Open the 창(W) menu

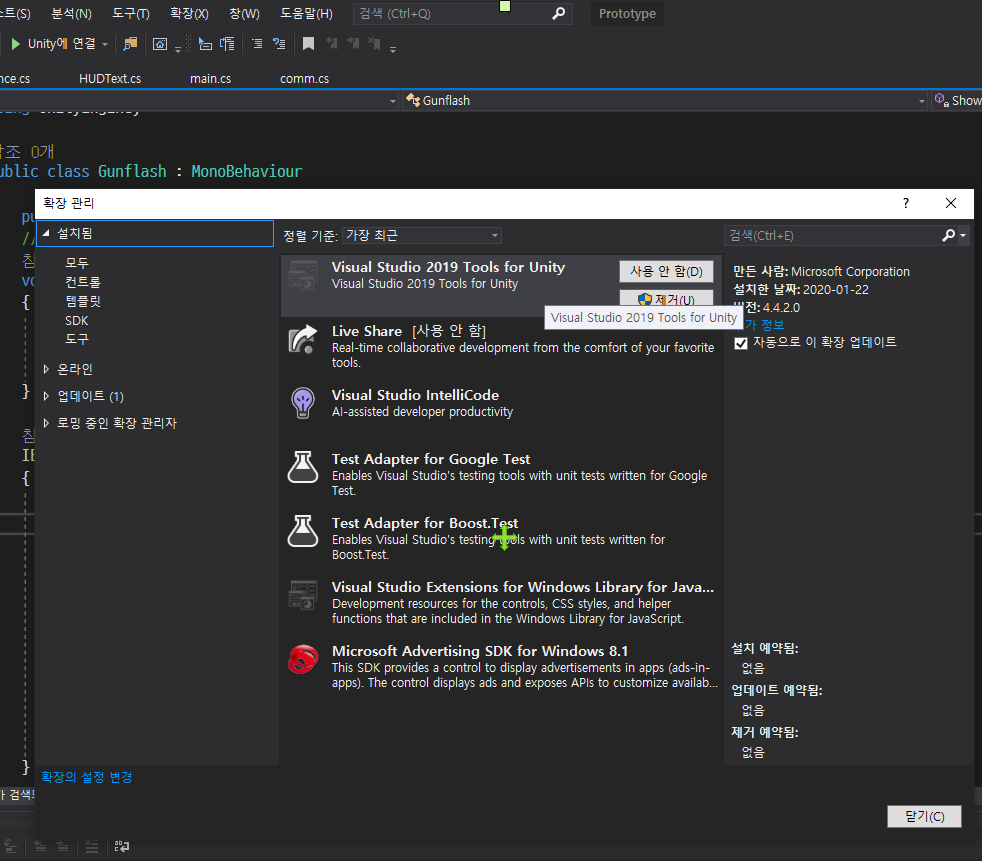pos(244,13)
